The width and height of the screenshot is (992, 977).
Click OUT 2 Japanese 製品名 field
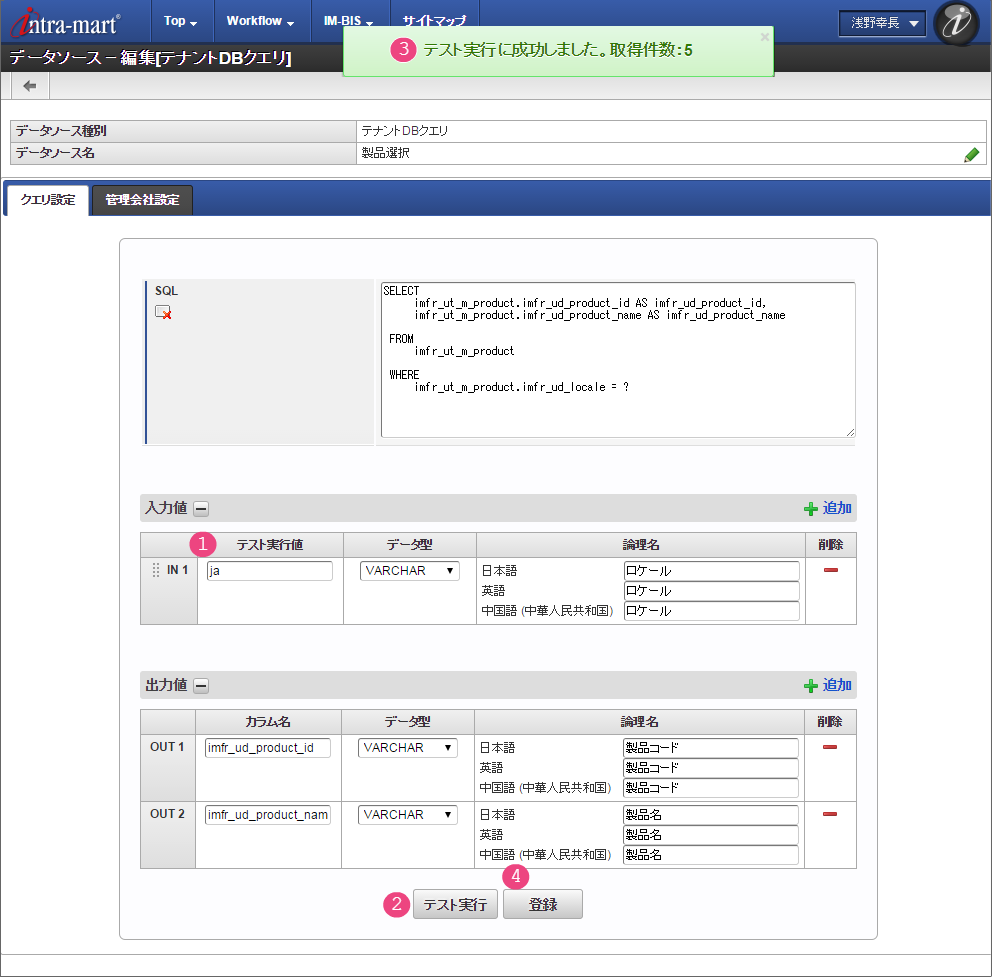tap(710, 815)
